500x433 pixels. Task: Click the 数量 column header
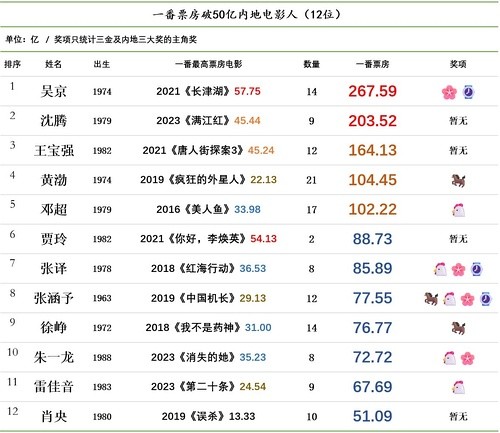(x=311, y=64)
